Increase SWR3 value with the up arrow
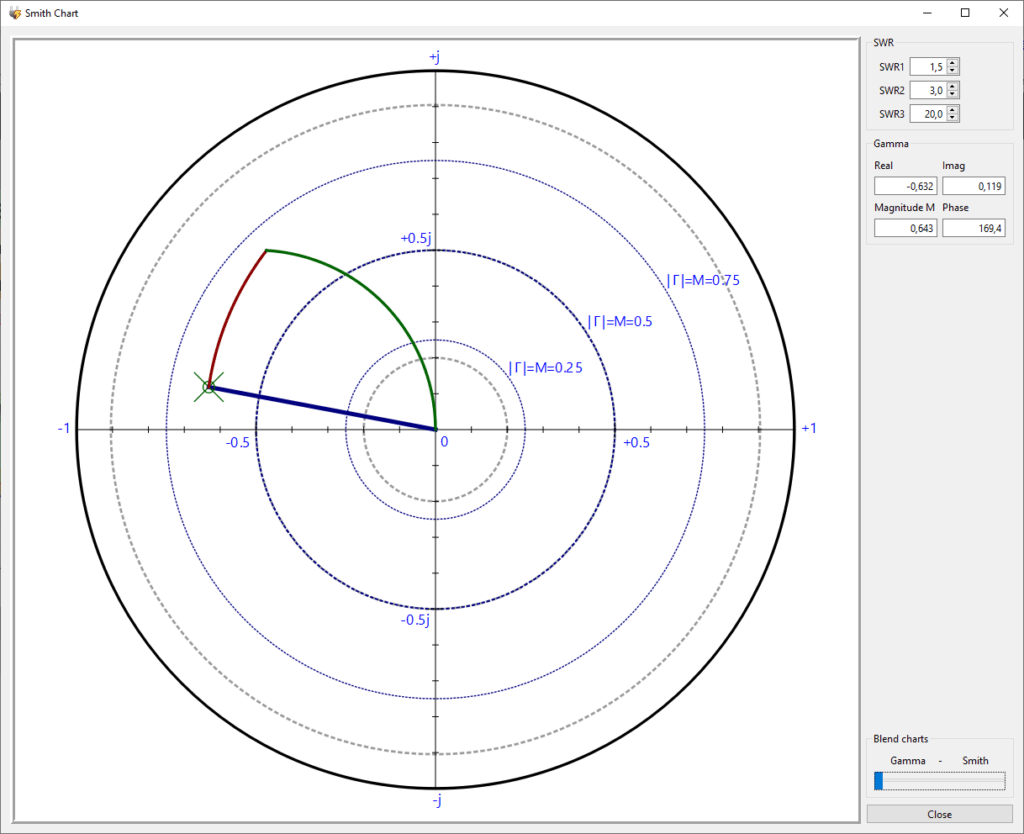Viewport: 1024px width, 834px height. tap(953, 110)
